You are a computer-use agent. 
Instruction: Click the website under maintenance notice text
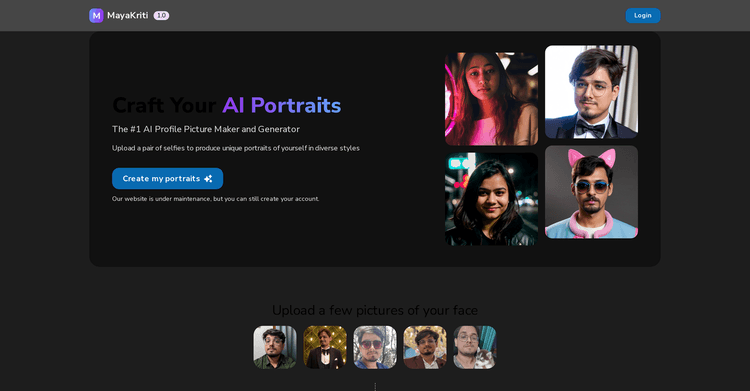pyautogui.click(x=215, y=199)
